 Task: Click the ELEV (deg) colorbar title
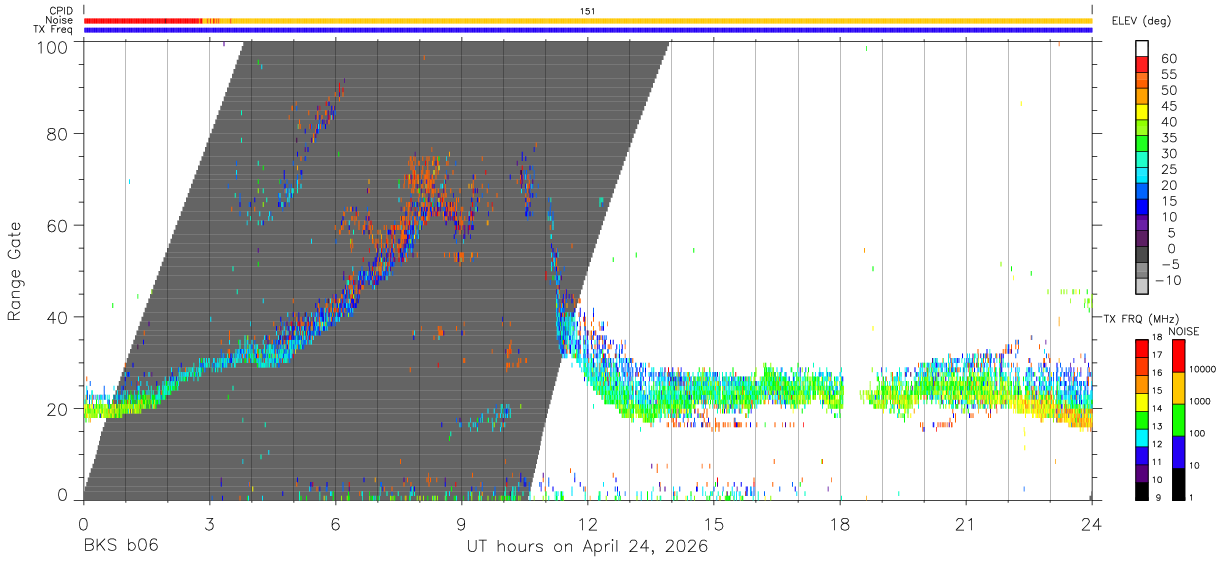pos(1142,20)
